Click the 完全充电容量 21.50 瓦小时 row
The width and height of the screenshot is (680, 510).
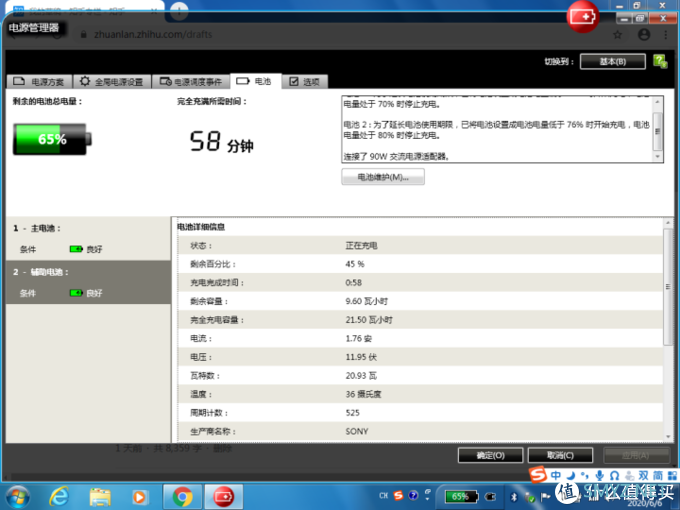pos(420,320)
